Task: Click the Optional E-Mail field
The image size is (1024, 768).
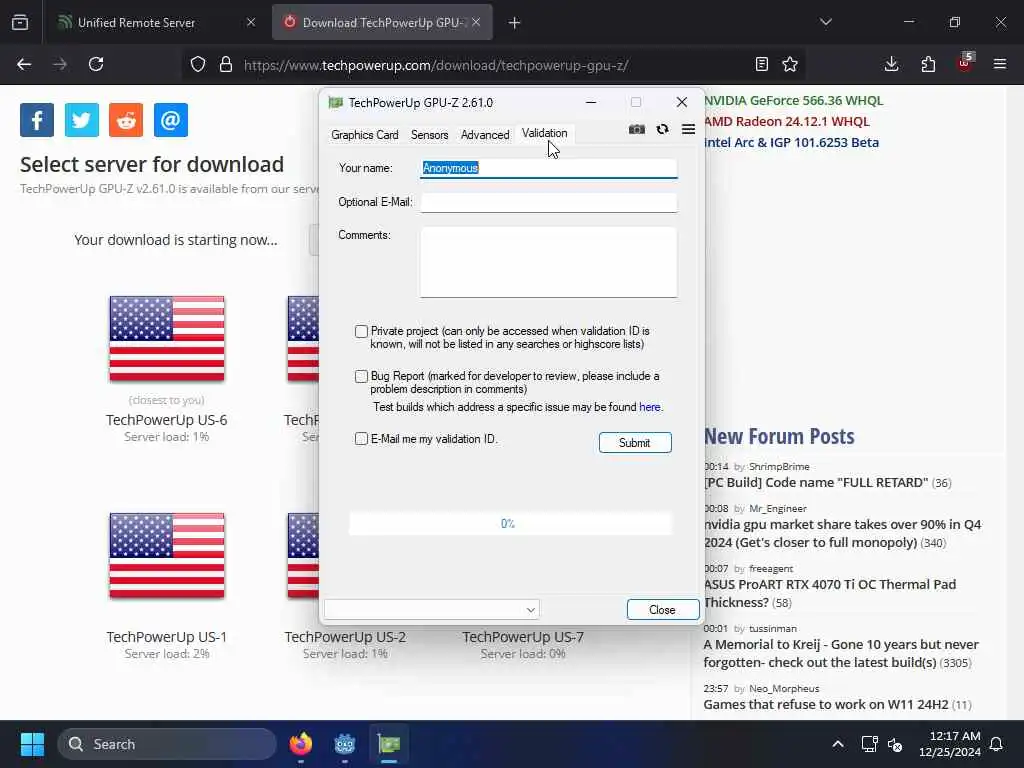Action: [x=549, y=202]
